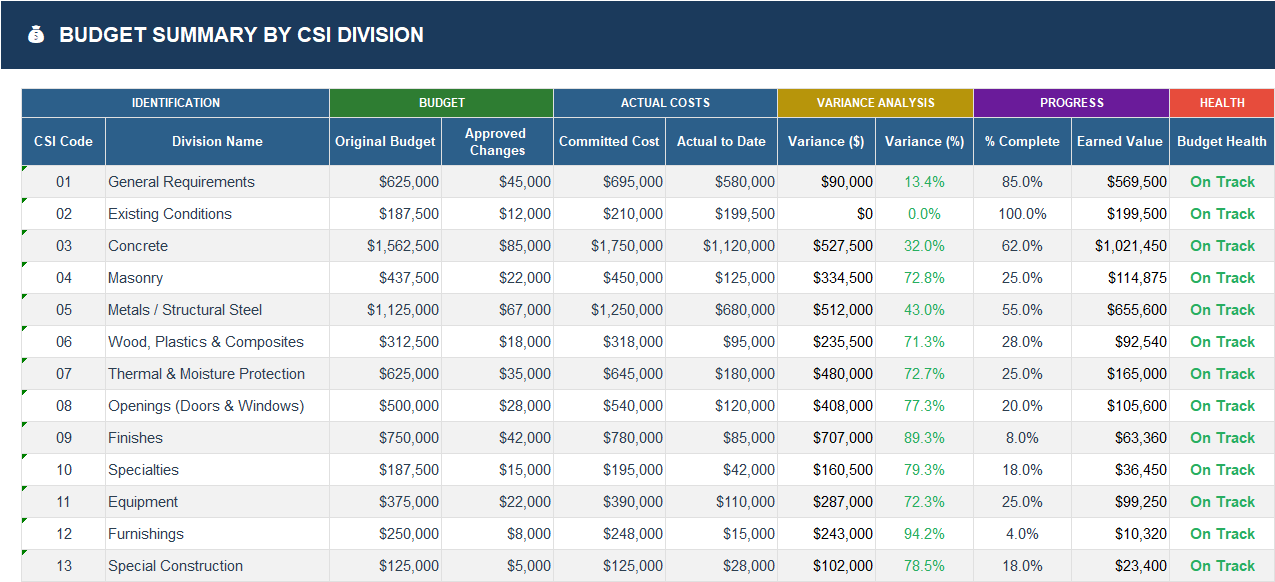Click the Variance ($) column header
This screenshot has width=1275, height=582.
tap(826, 142)
